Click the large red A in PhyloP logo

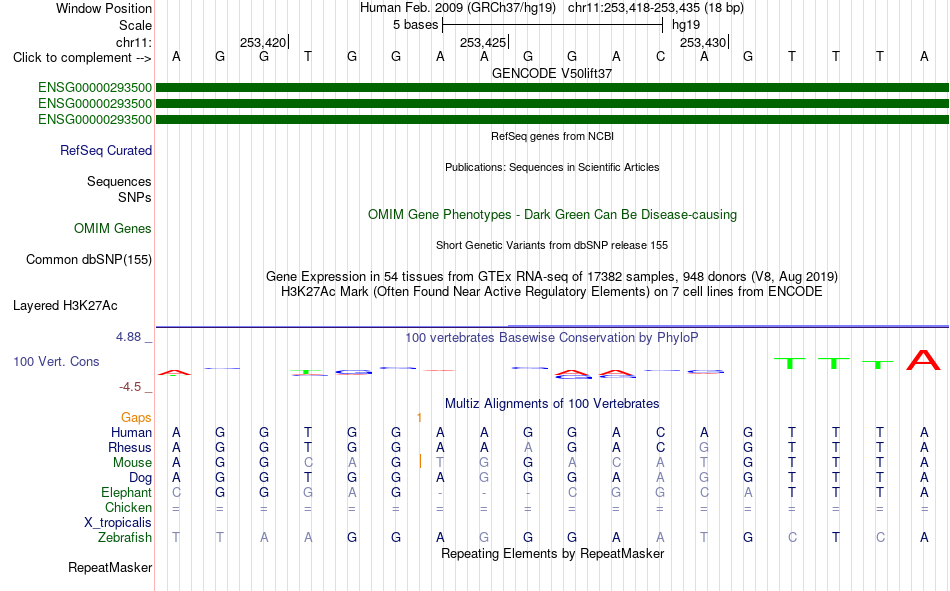coord(923,360)
